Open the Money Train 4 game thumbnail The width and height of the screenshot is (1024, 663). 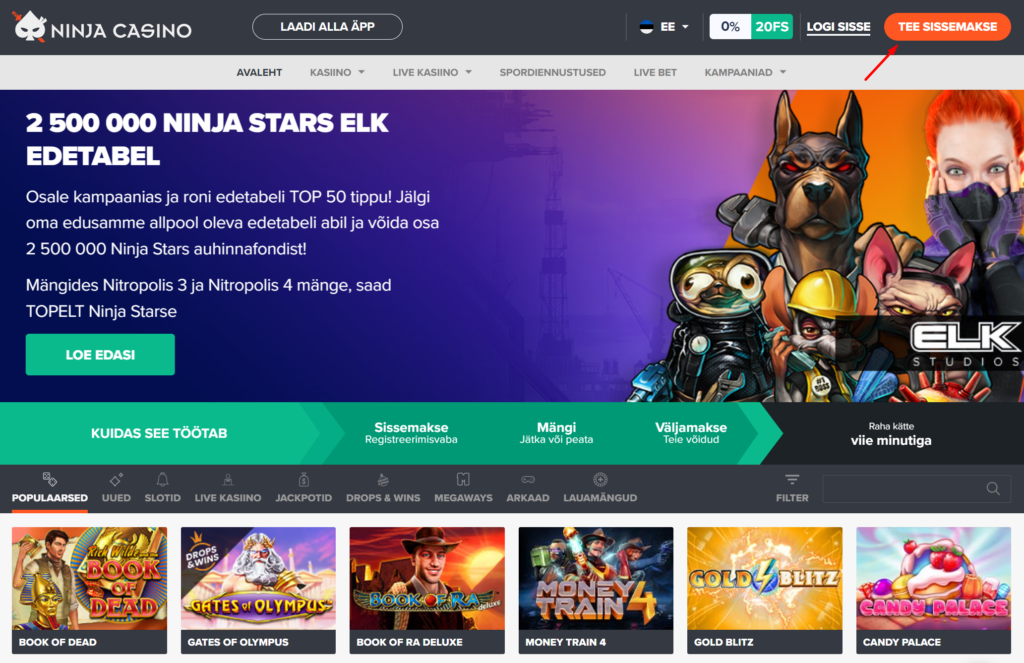[x=596, y=590]
